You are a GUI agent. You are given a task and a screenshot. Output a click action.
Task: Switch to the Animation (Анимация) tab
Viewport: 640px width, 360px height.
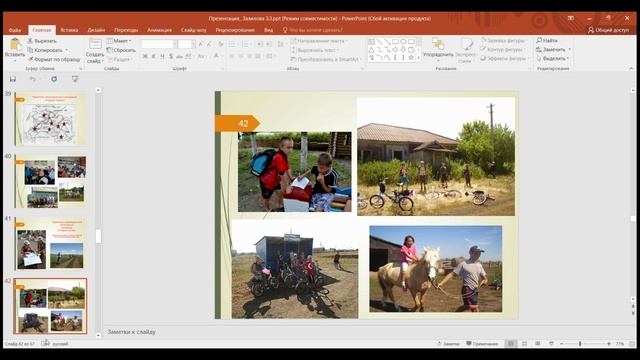point(160,30)
